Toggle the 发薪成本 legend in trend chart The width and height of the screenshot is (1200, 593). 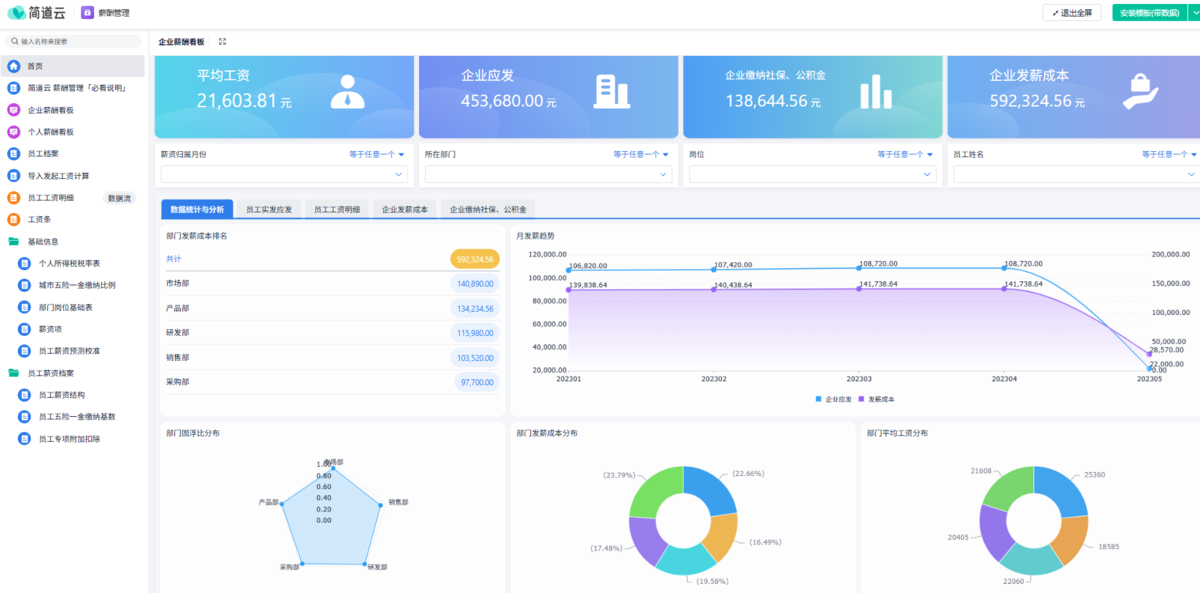(x=877, y=399)
